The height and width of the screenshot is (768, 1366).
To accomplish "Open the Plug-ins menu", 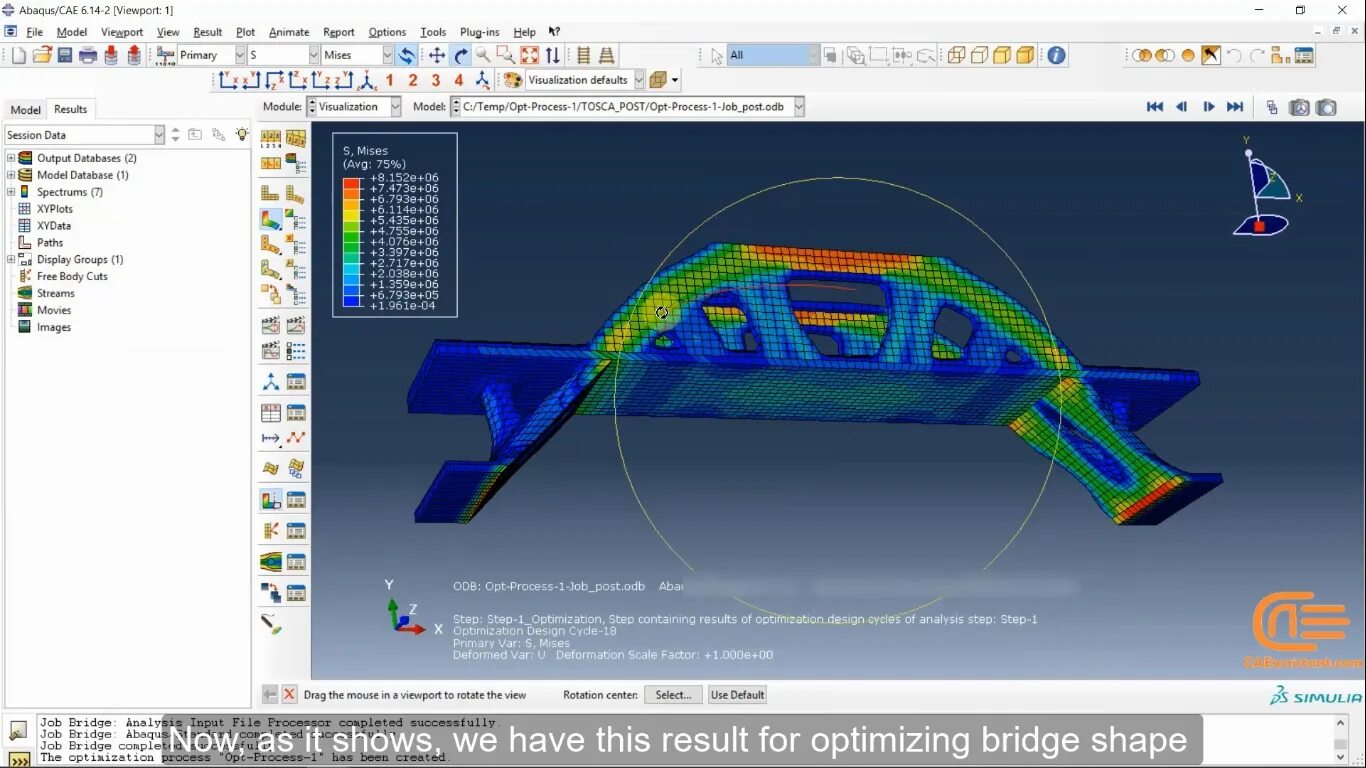I will [479, 32].
